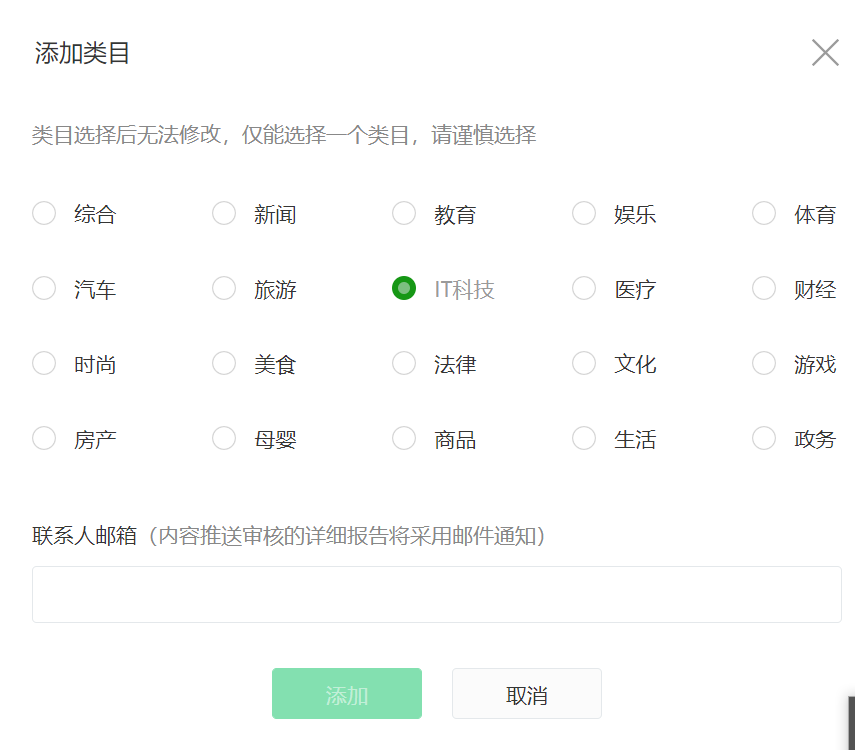Choose the 汽车 category

coord(44,289)
